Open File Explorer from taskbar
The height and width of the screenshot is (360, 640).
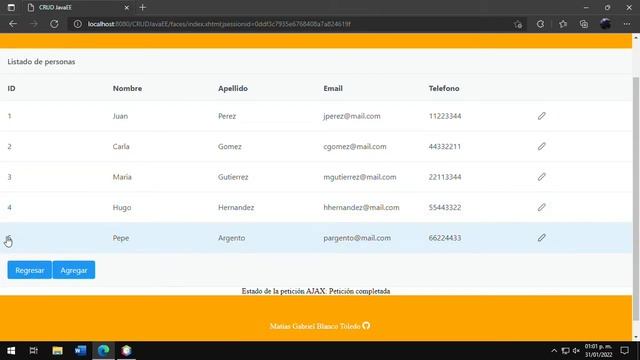pos(57,351)
